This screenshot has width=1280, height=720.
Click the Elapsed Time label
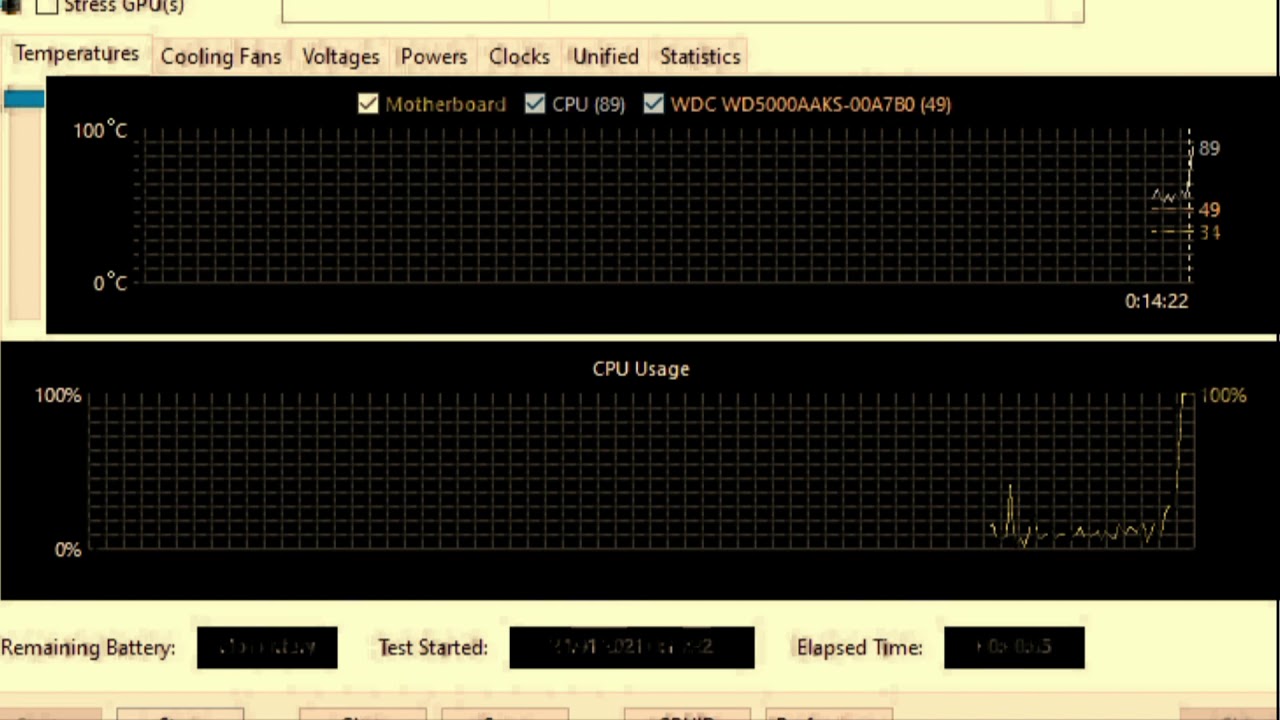(859, 648)
